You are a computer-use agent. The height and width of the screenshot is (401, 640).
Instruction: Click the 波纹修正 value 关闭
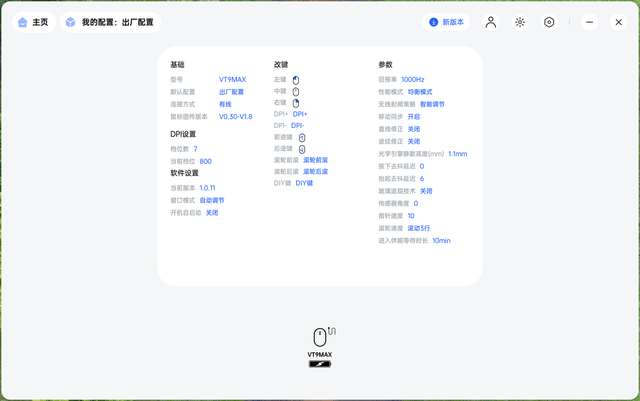click(x=414, y=141)
